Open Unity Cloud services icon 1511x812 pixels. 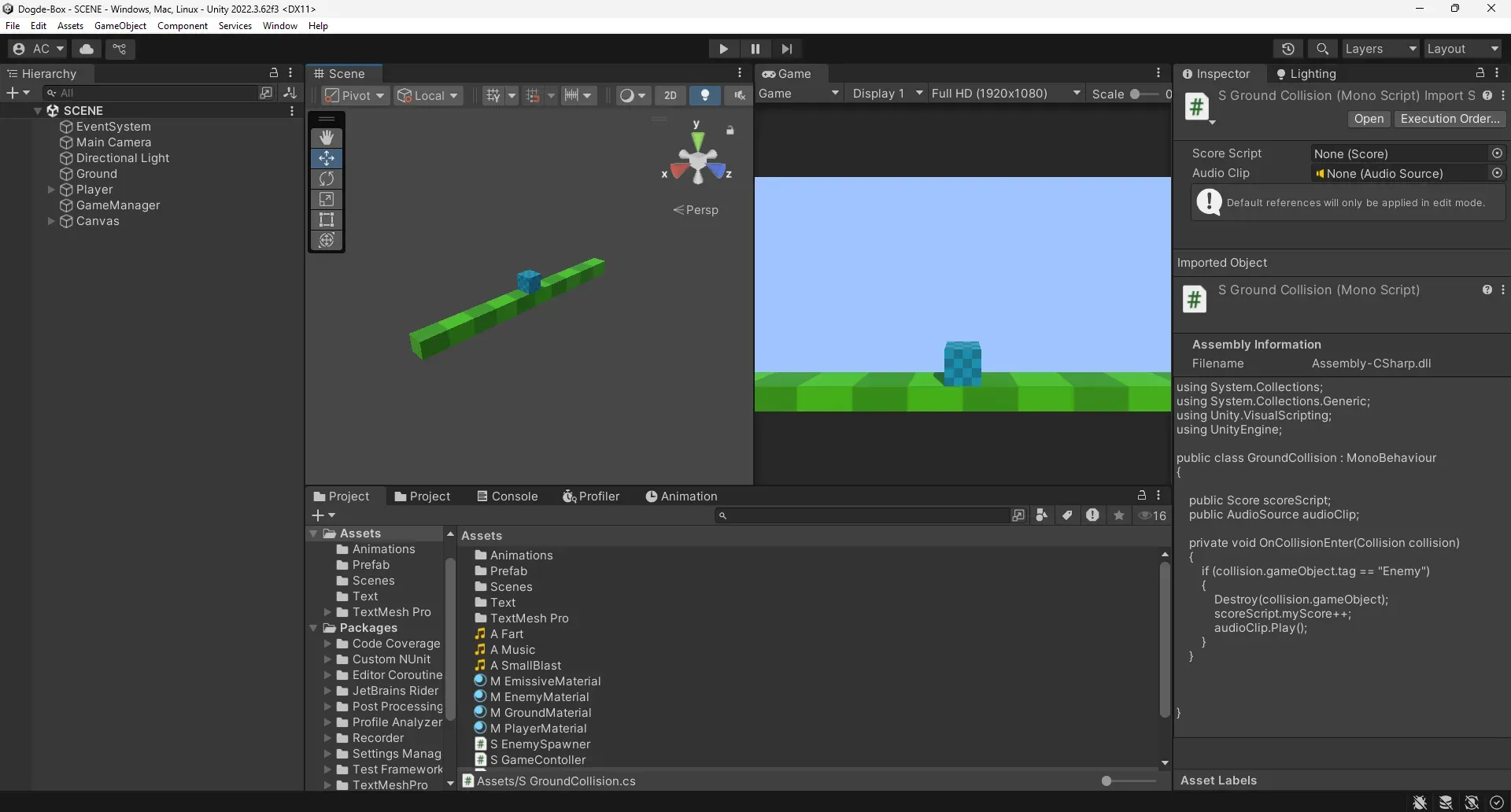point(87,49)
